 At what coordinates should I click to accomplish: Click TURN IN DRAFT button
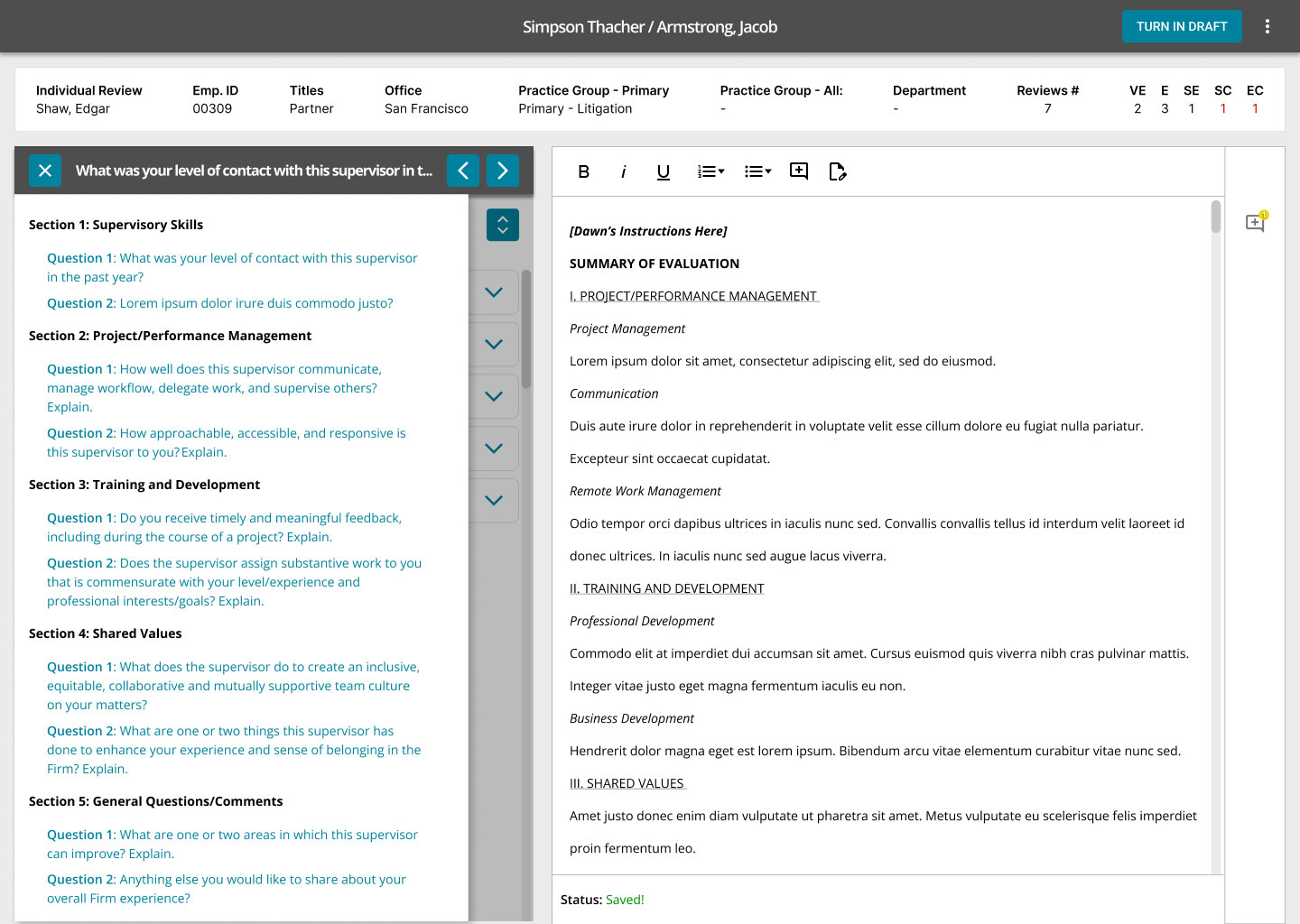1182,26
